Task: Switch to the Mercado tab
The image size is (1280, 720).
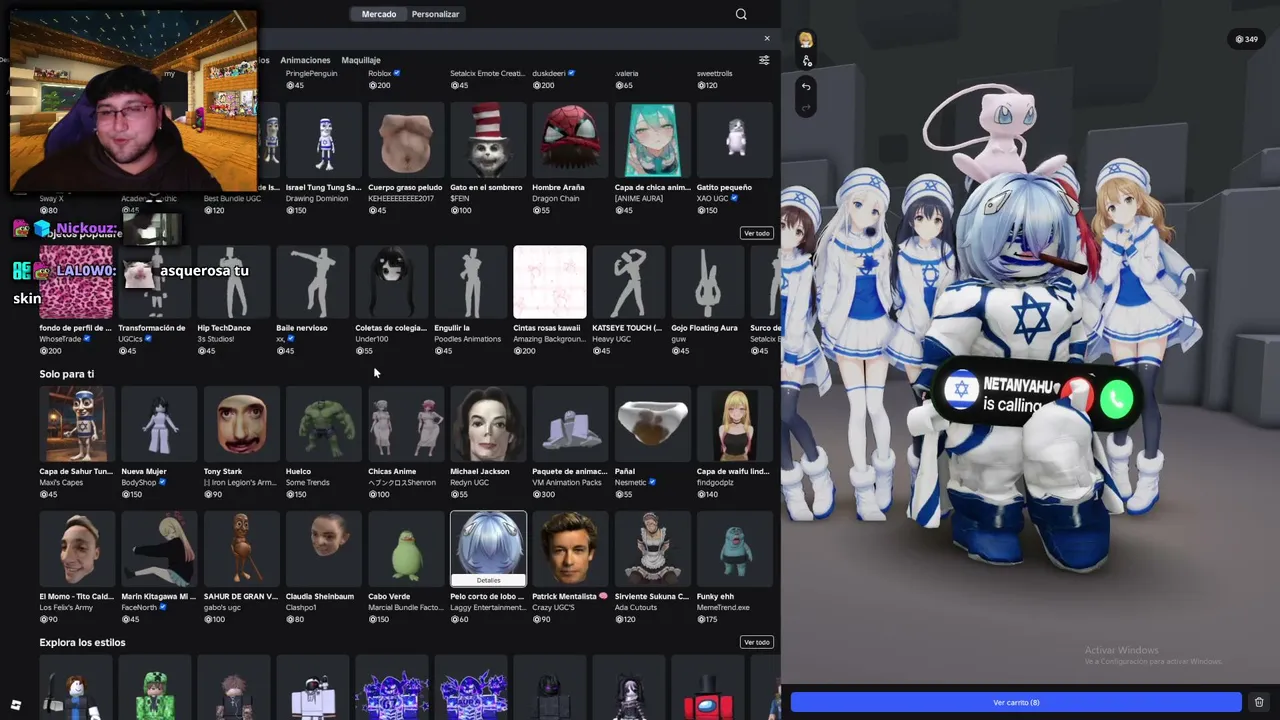Action: pos(379,14)
